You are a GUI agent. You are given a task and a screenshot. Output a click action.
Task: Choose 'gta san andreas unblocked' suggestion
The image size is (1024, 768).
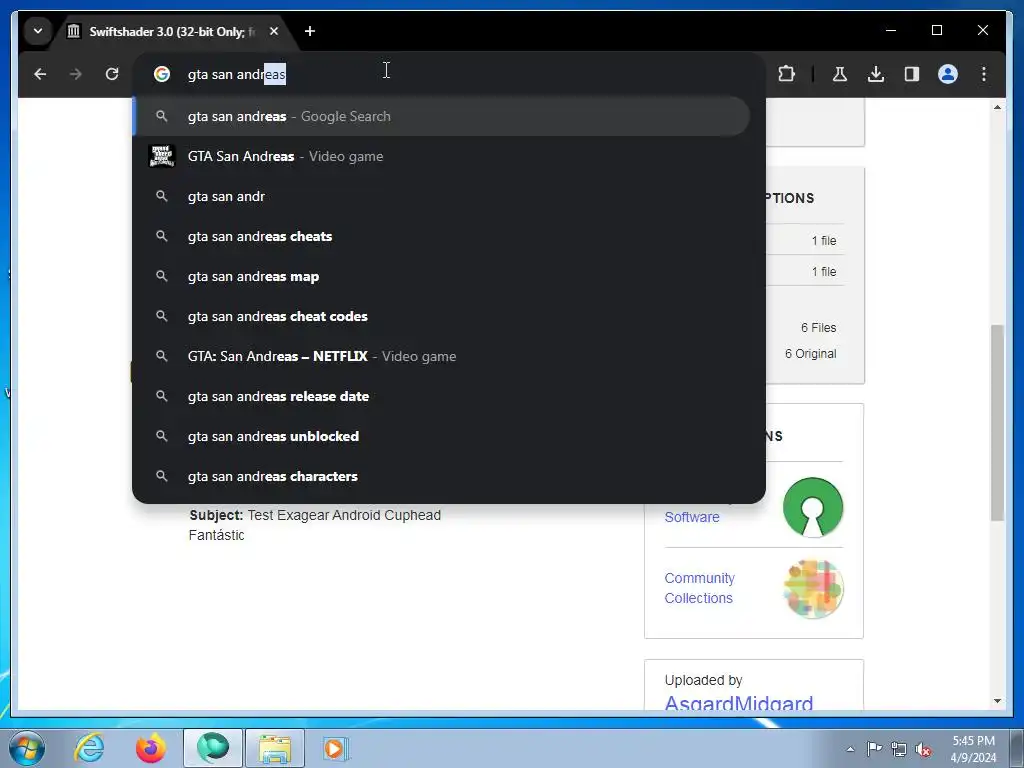coord(442,436)
